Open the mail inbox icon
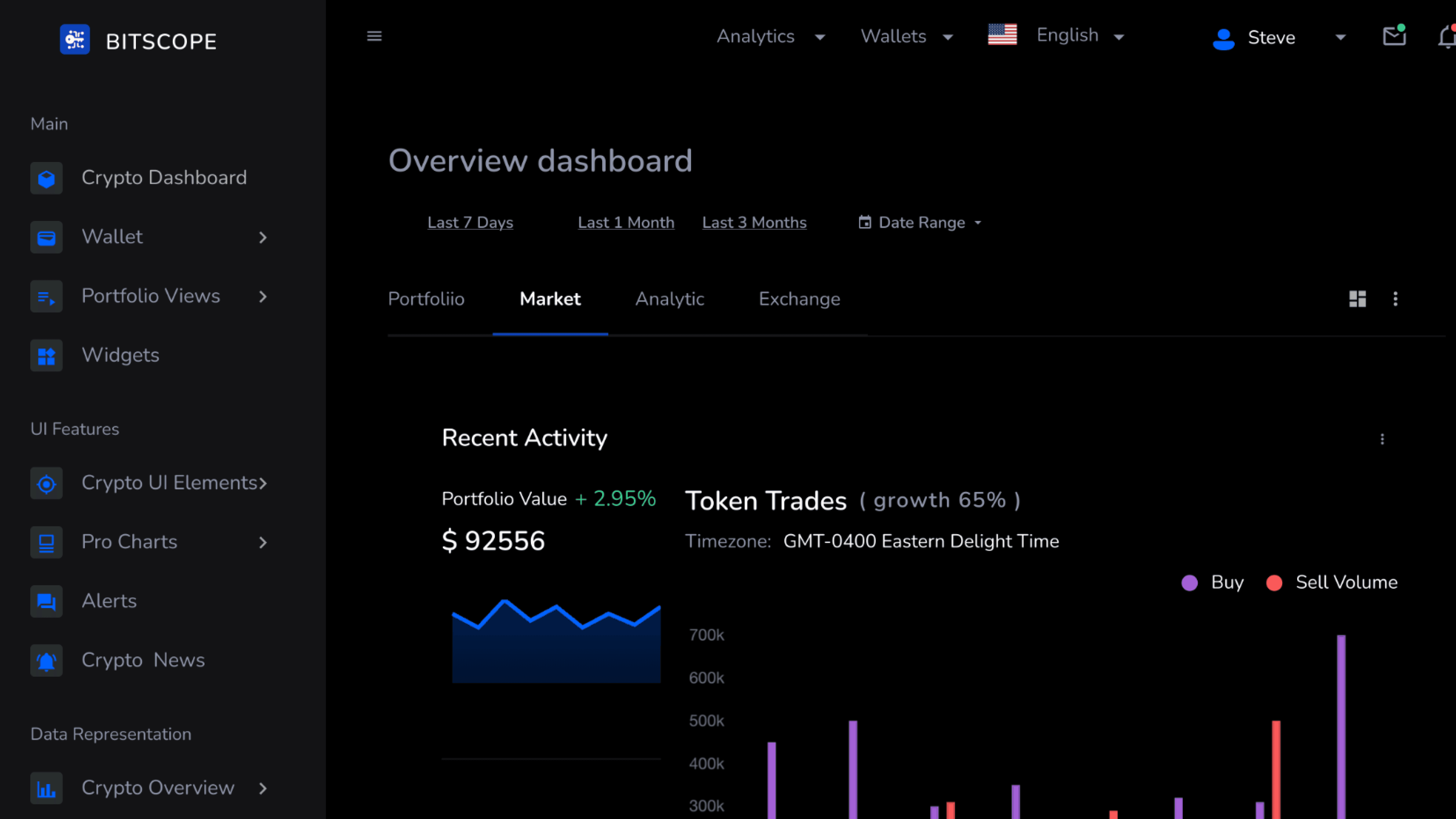Viewport: 1456px width, 819px height. pyautogui.click(x=1394, y=36)
